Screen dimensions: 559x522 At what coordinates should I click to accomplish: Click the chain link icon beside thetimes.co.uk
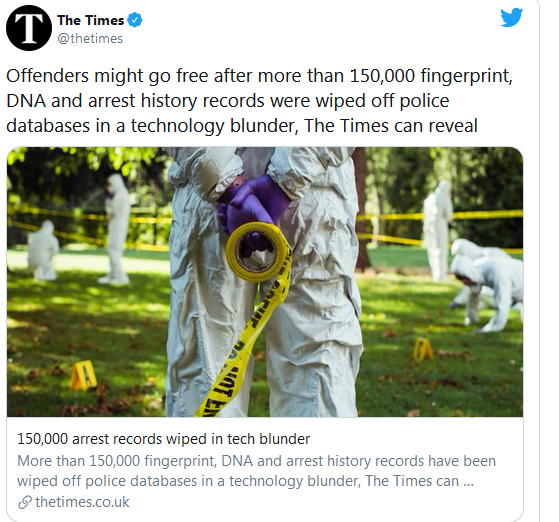(x=25, y=502)
